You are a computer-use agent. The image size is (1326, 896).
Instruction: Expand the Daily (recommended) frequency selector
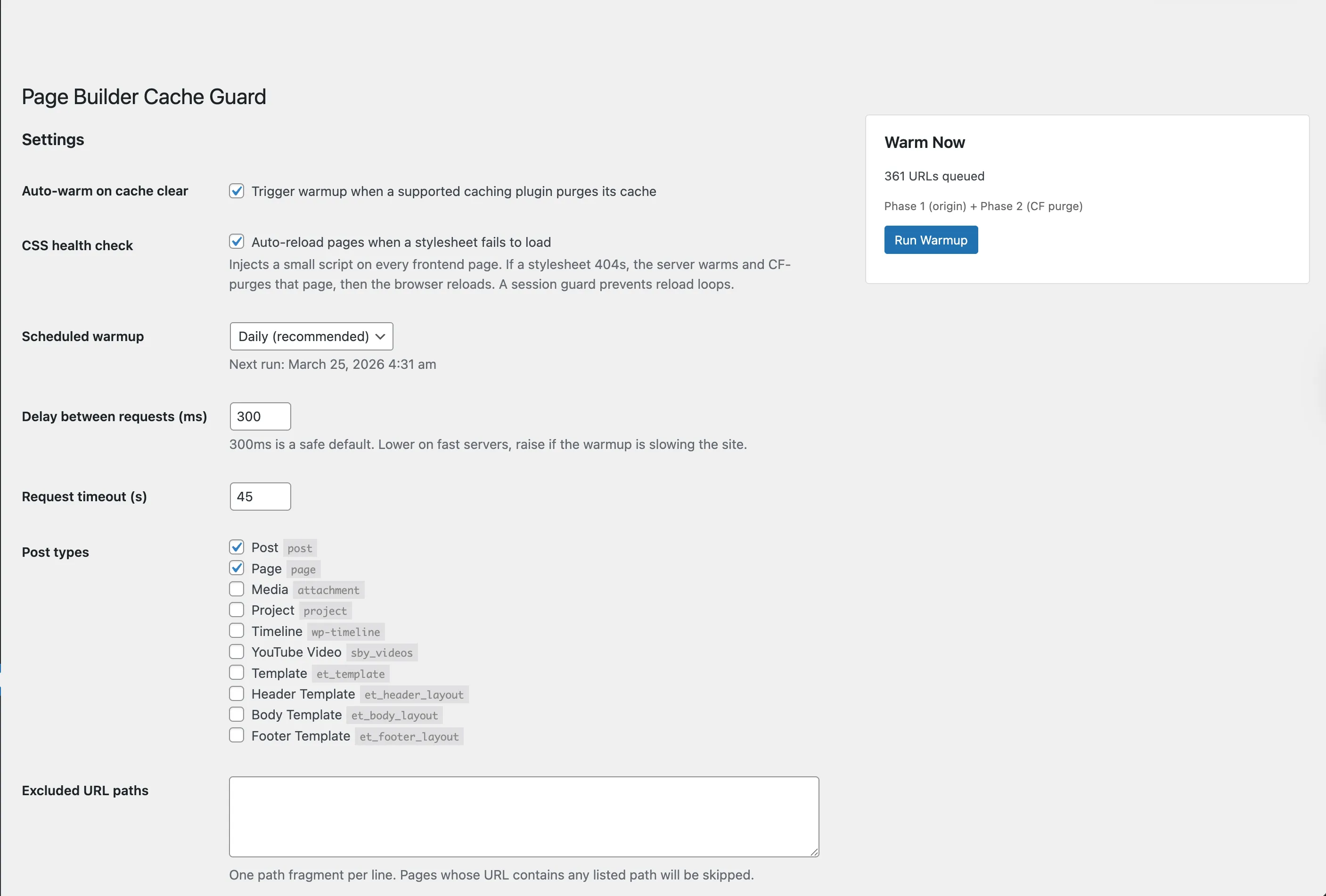click(311, 336)
